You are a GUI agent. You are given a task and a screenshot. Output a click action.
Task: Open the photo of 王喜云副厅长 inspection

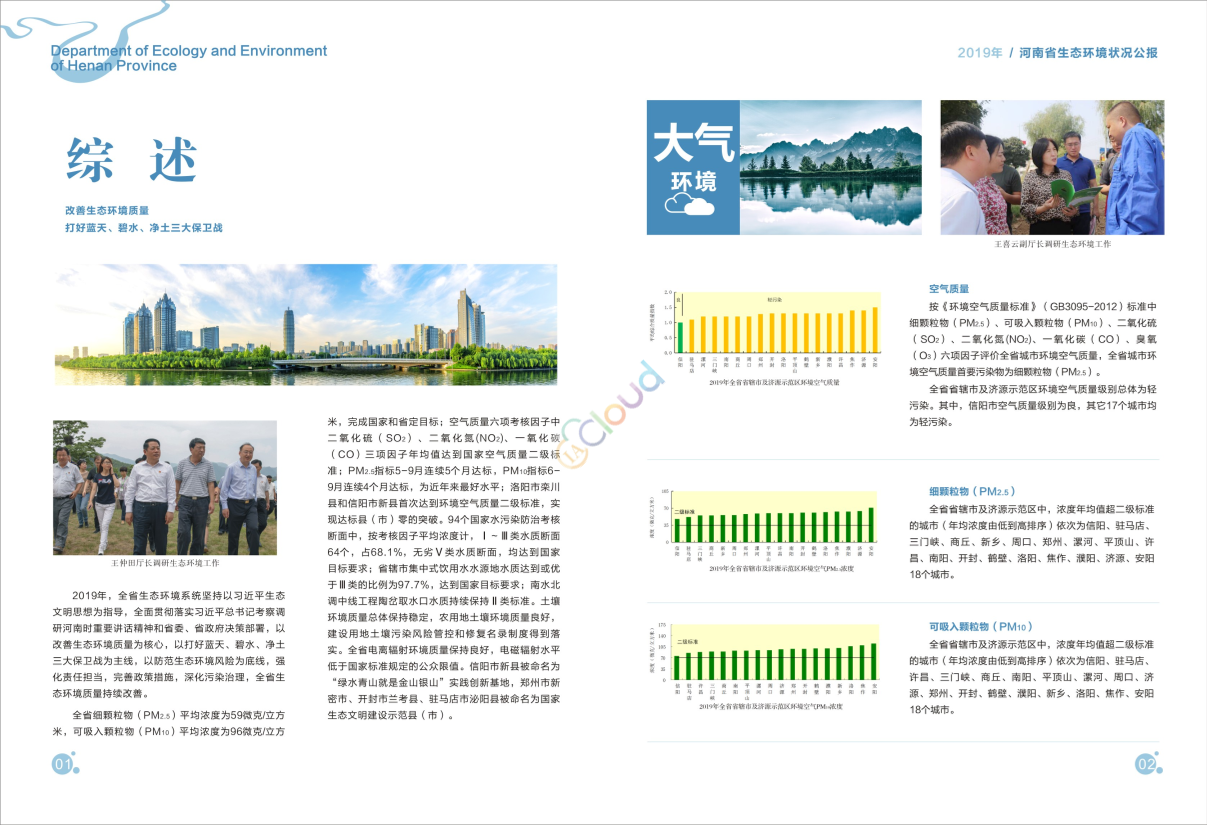[1052, 167]
